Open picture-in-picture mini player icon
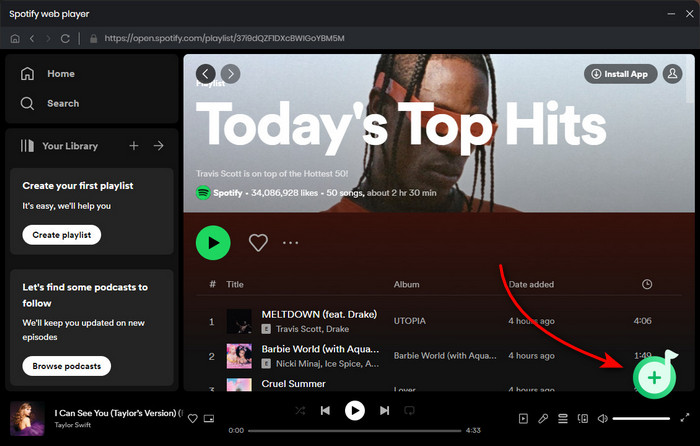The width and height of the screenshot is (700, 446). (209, 418)
